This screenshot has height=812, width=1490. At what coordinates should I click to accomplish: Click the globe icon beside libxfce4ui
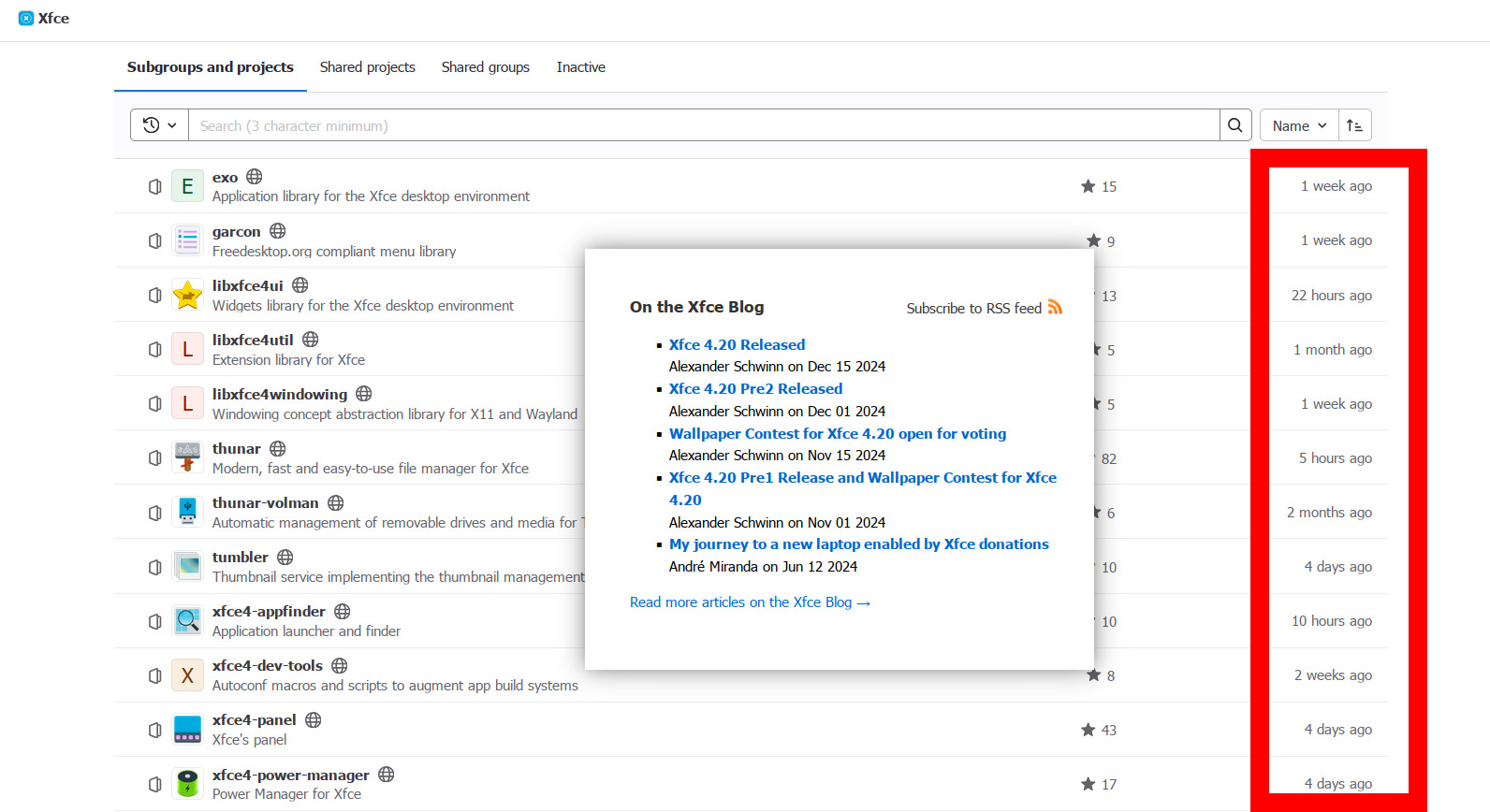pos(299,285)
